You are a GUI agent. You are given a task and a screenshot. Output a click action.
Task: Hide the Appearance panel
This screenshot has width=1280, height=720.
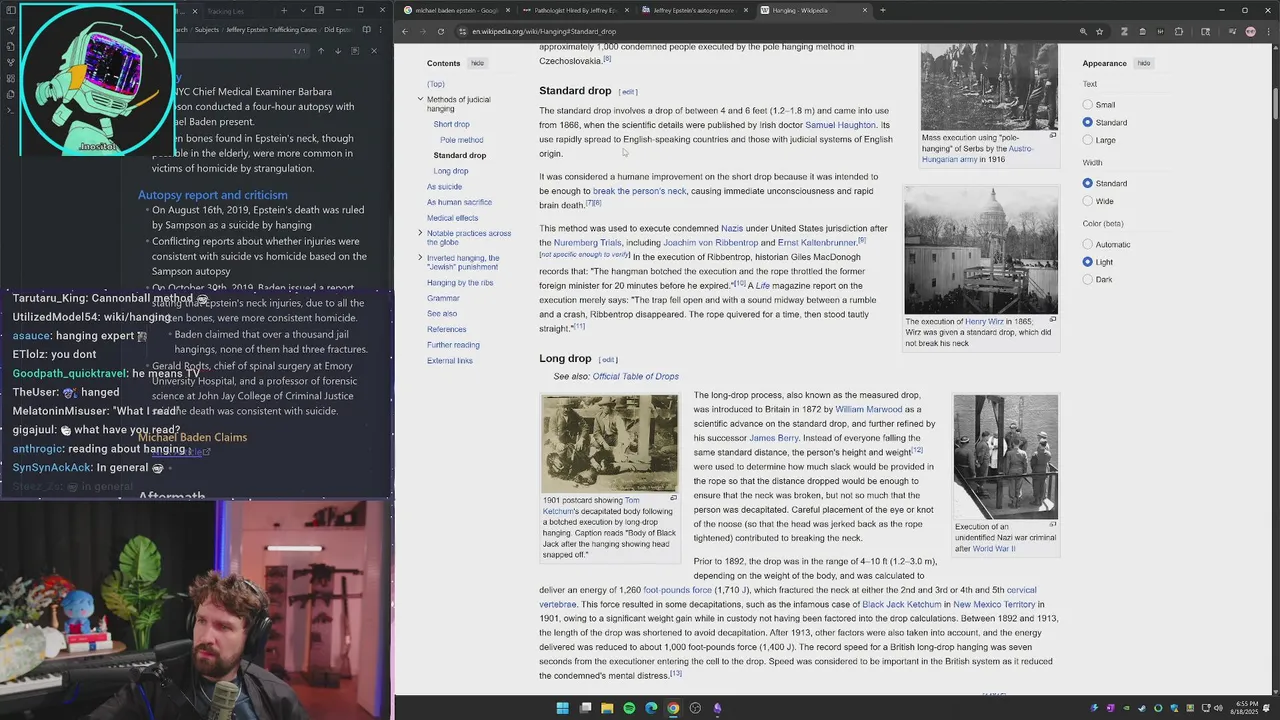[1144, 63]
